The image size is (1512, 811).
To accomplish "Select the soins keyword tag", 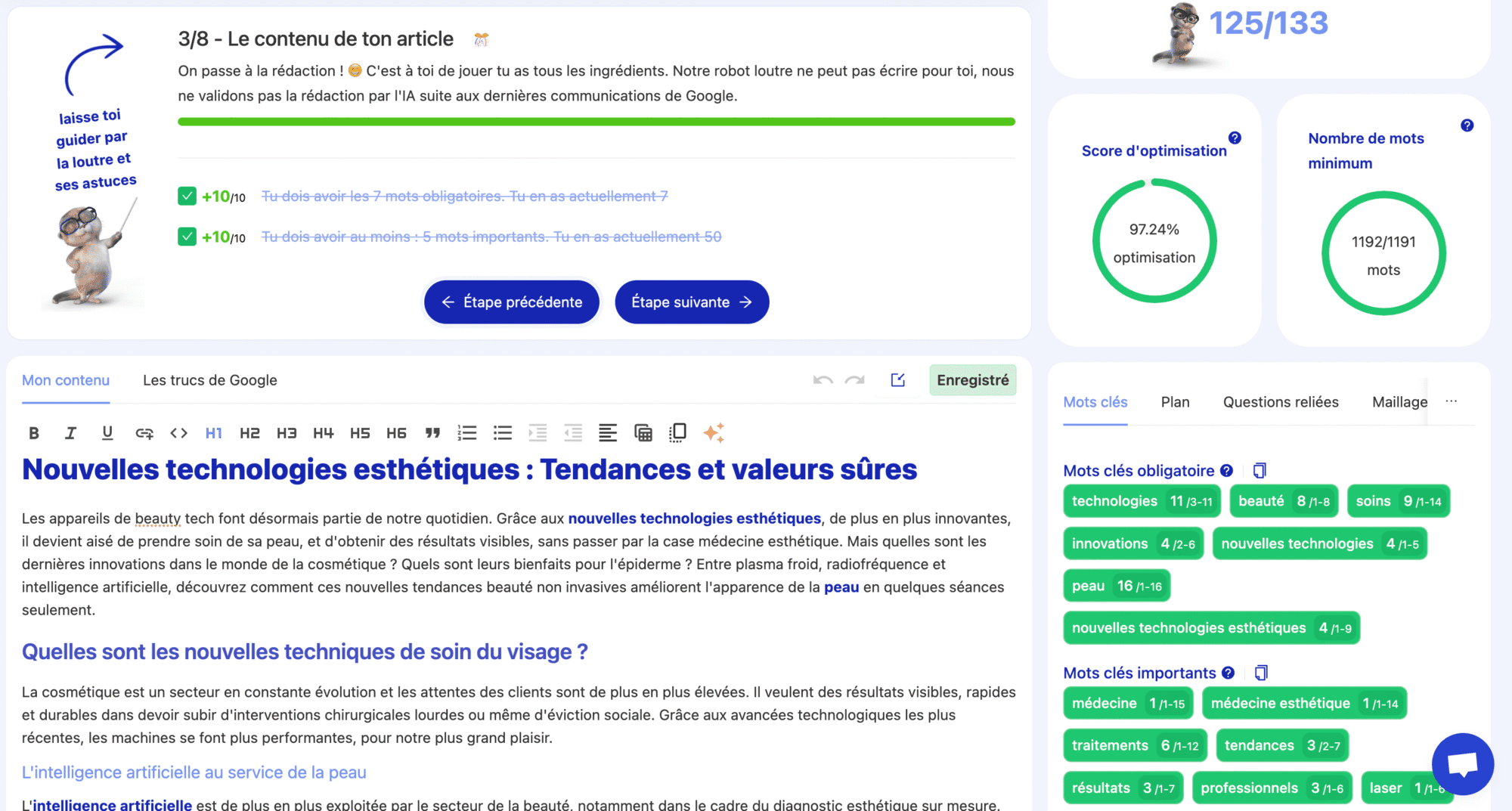I will tap(1399, 501).
